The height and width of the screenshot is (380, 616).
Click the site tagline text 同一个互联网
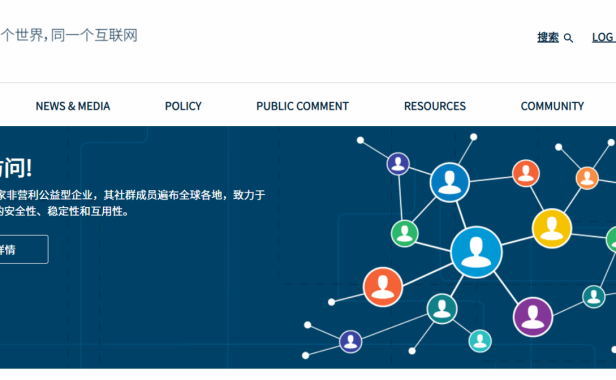point(94,35)
